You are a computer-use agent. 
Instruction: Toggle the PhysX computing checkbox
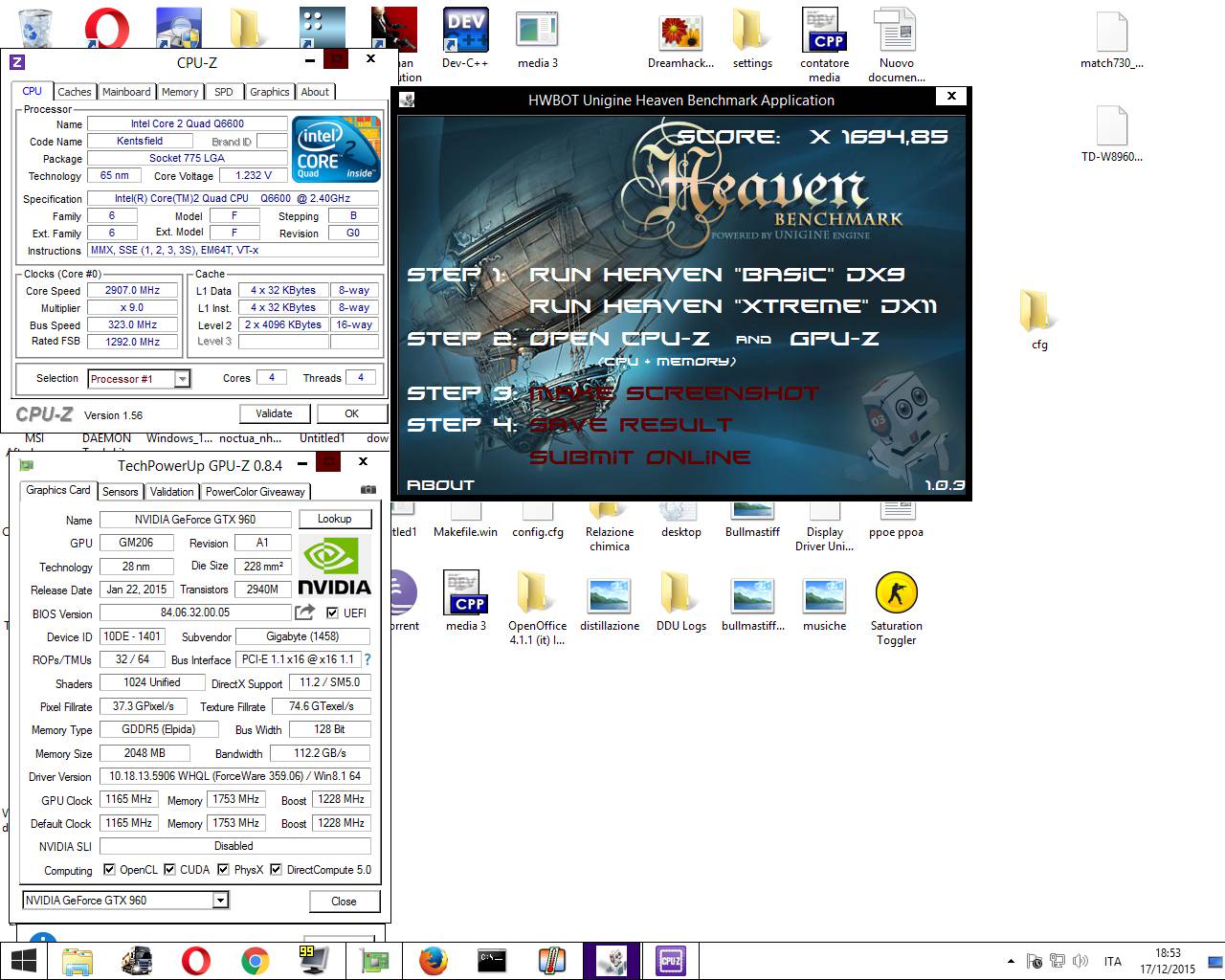click(x=223, y=870)
